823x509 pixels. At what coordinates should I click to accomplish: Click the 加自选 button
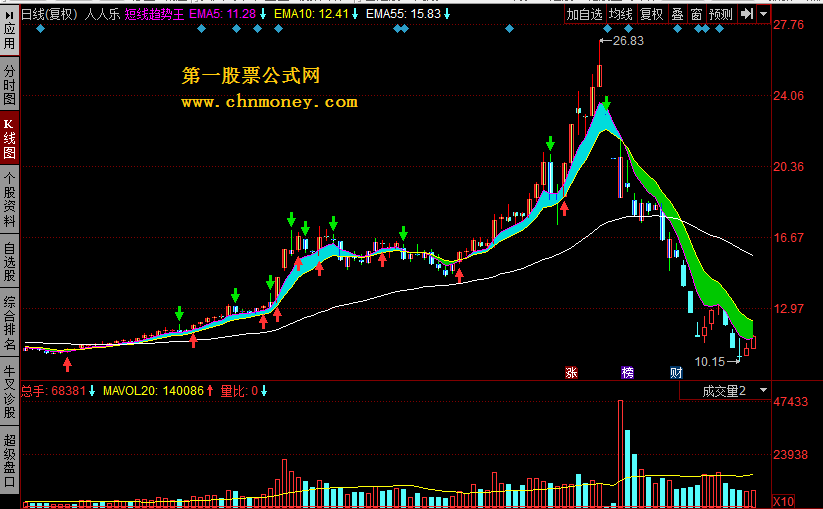[x=585, y=14]
